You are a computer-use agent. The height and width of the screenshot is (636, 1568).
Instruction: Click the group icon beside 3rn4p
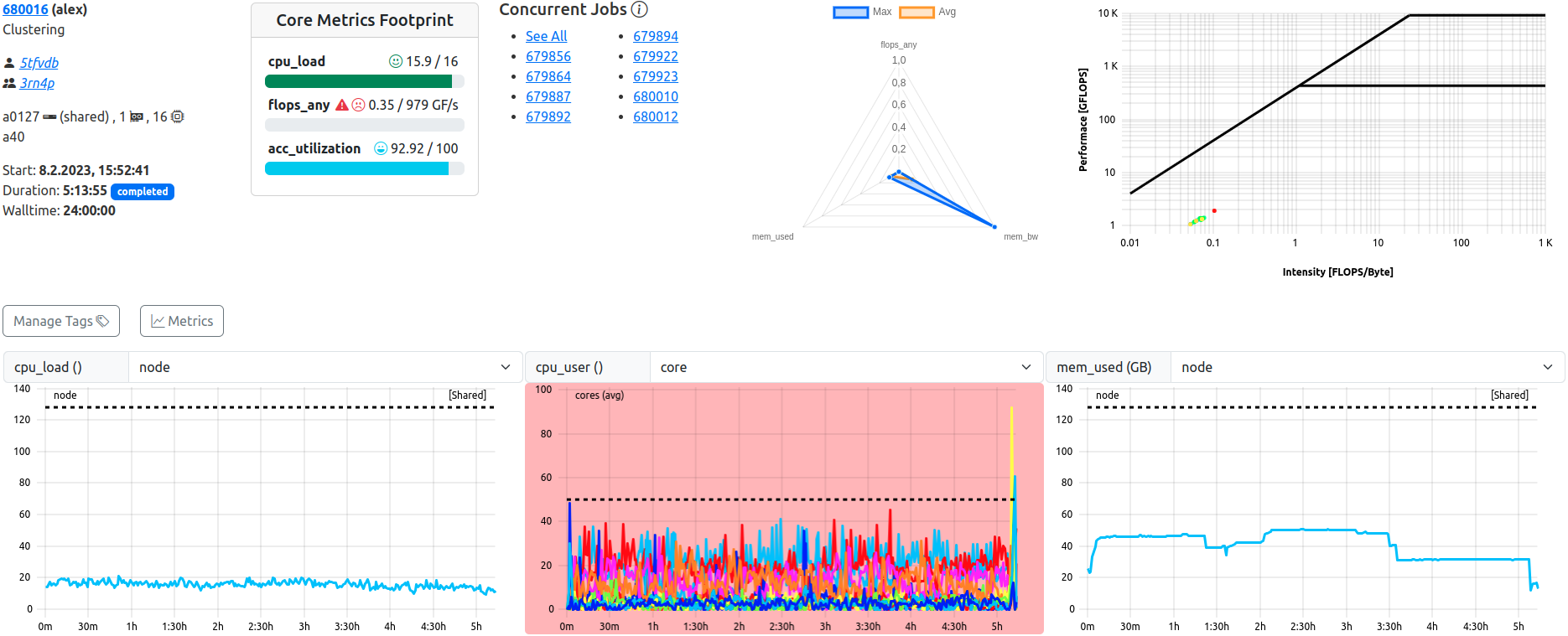9,83
